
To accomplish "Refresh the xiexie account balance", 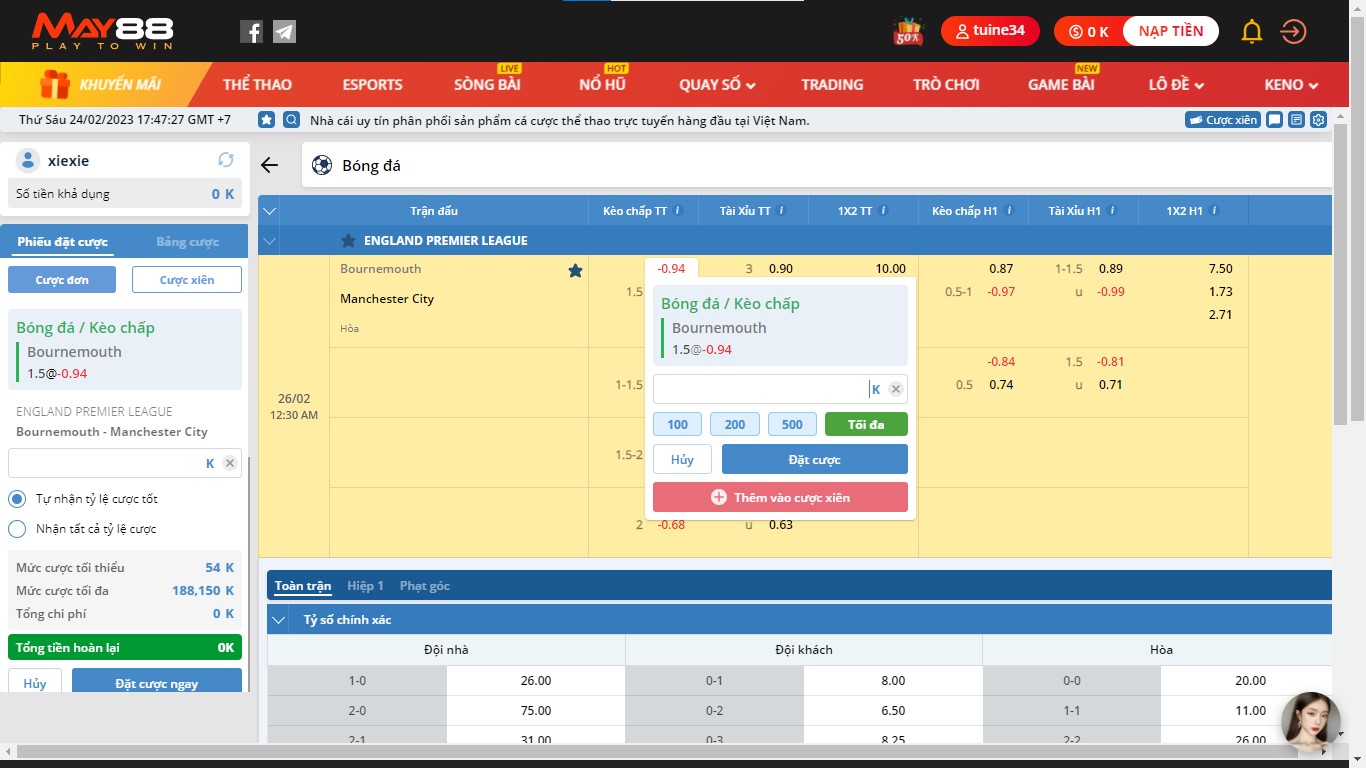I will coord(226,160).
